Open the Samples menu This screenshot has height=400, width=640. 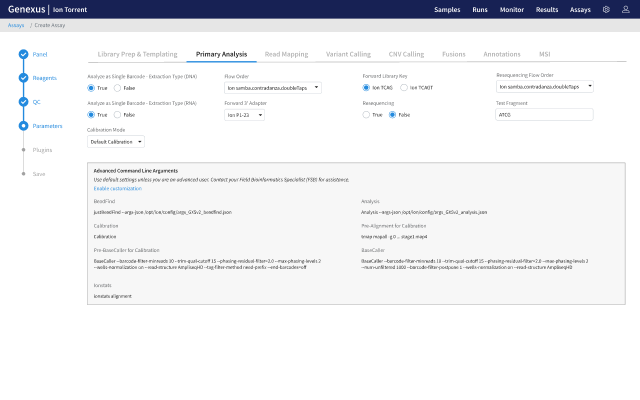447,10
